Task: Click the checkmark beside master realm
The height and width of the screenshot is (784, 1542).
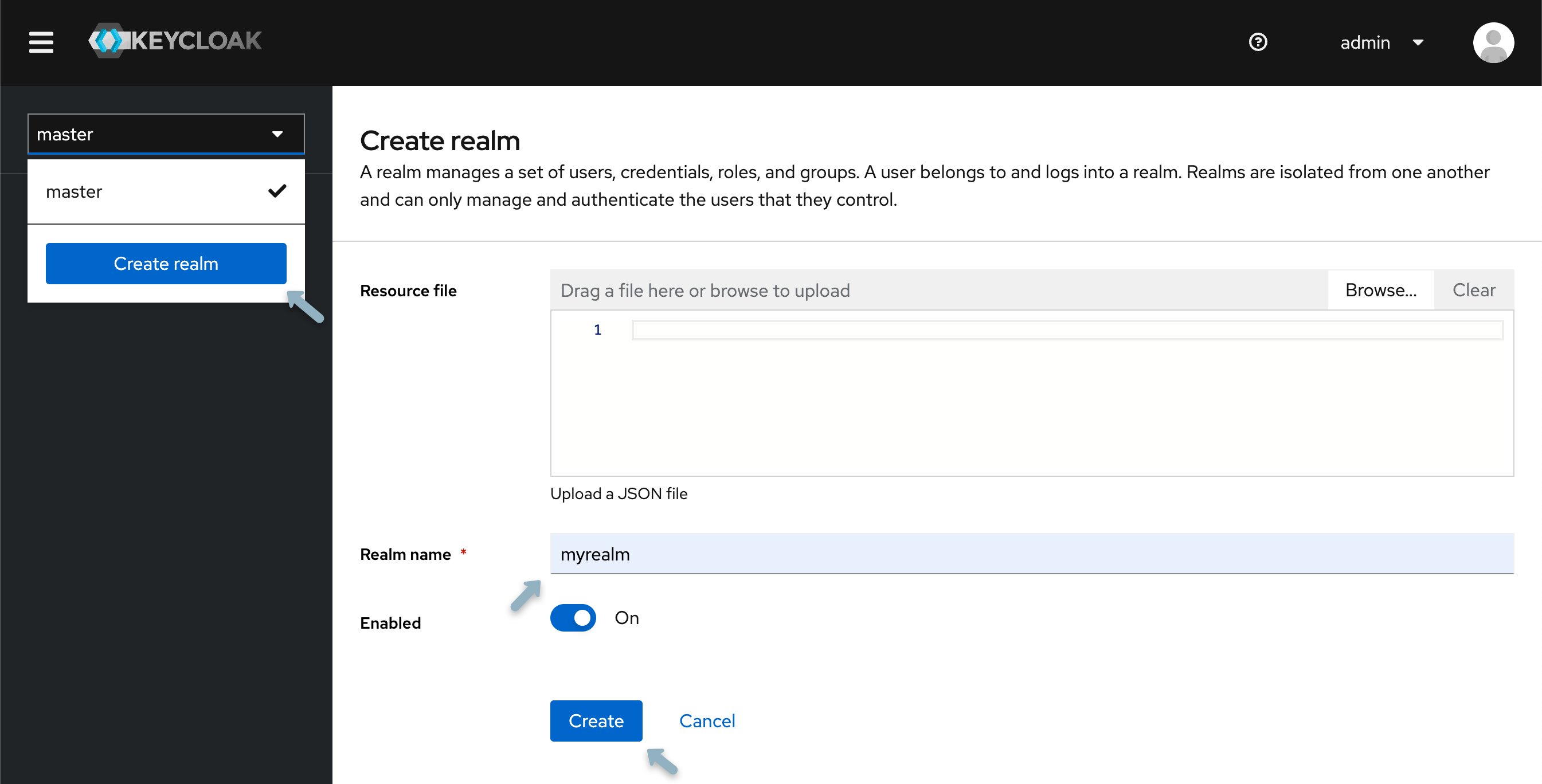Action: coord(277,191)
